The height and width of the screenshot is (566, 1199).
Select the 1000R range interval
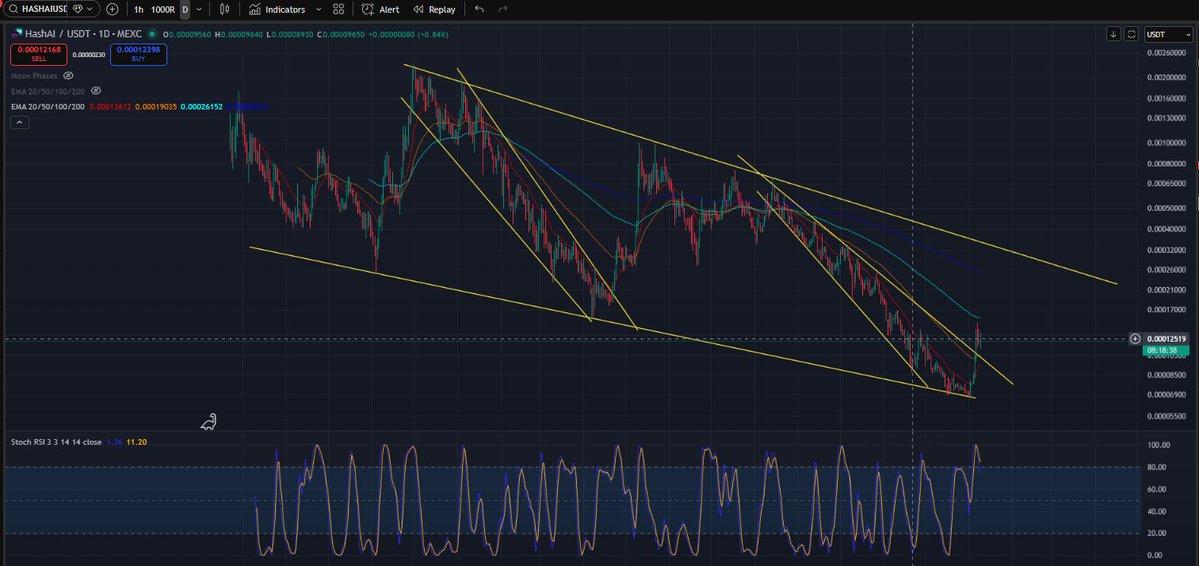pos(163,10)
